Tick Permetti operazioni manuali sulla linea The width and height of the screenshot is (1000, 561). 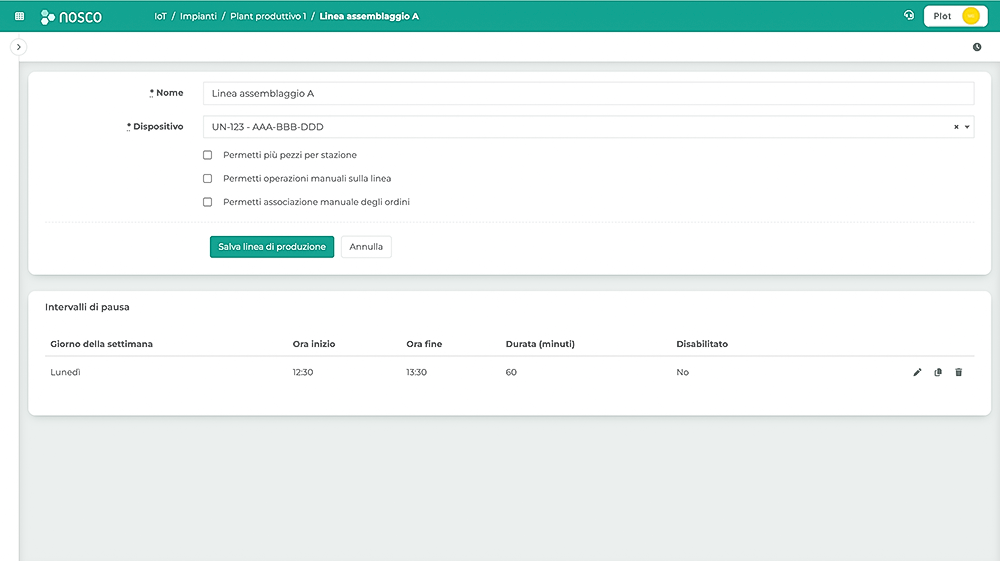coord(208,178)
